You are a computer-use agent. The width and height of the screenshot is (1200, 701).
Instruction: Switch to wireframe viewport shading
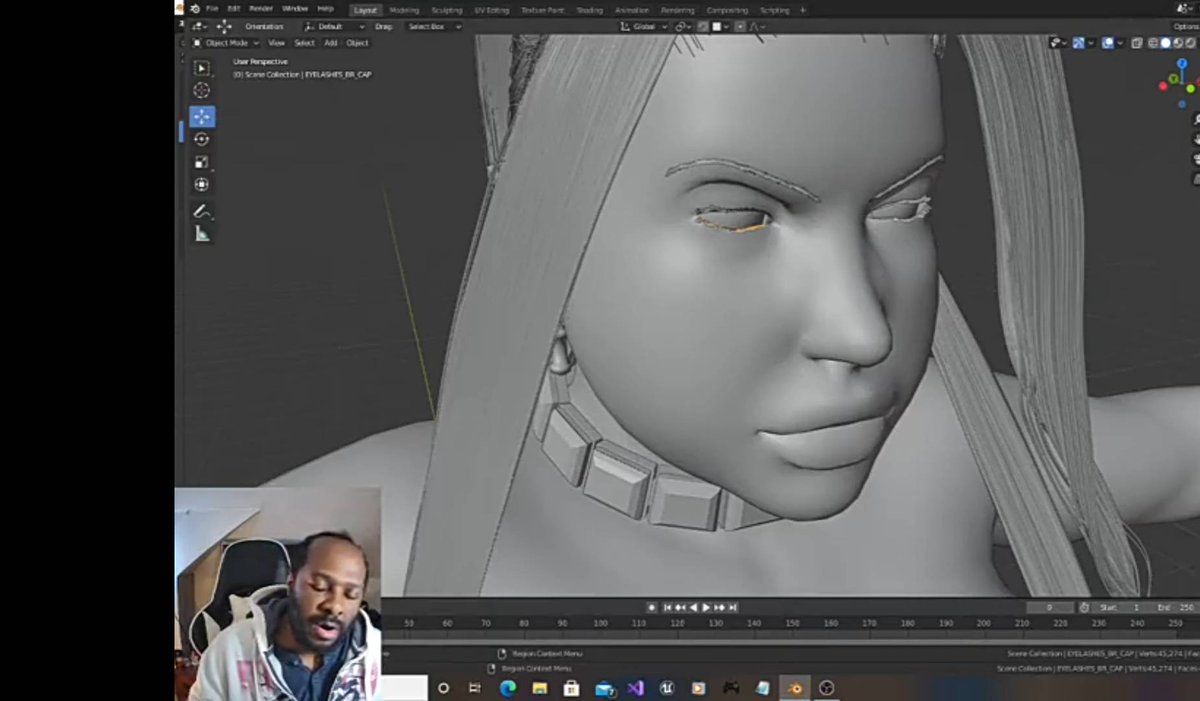tap(1153, 43)
